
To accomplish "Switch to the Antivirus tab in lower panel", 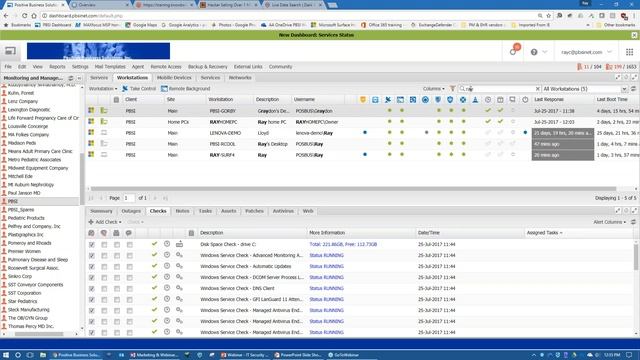I will [283, 211].
